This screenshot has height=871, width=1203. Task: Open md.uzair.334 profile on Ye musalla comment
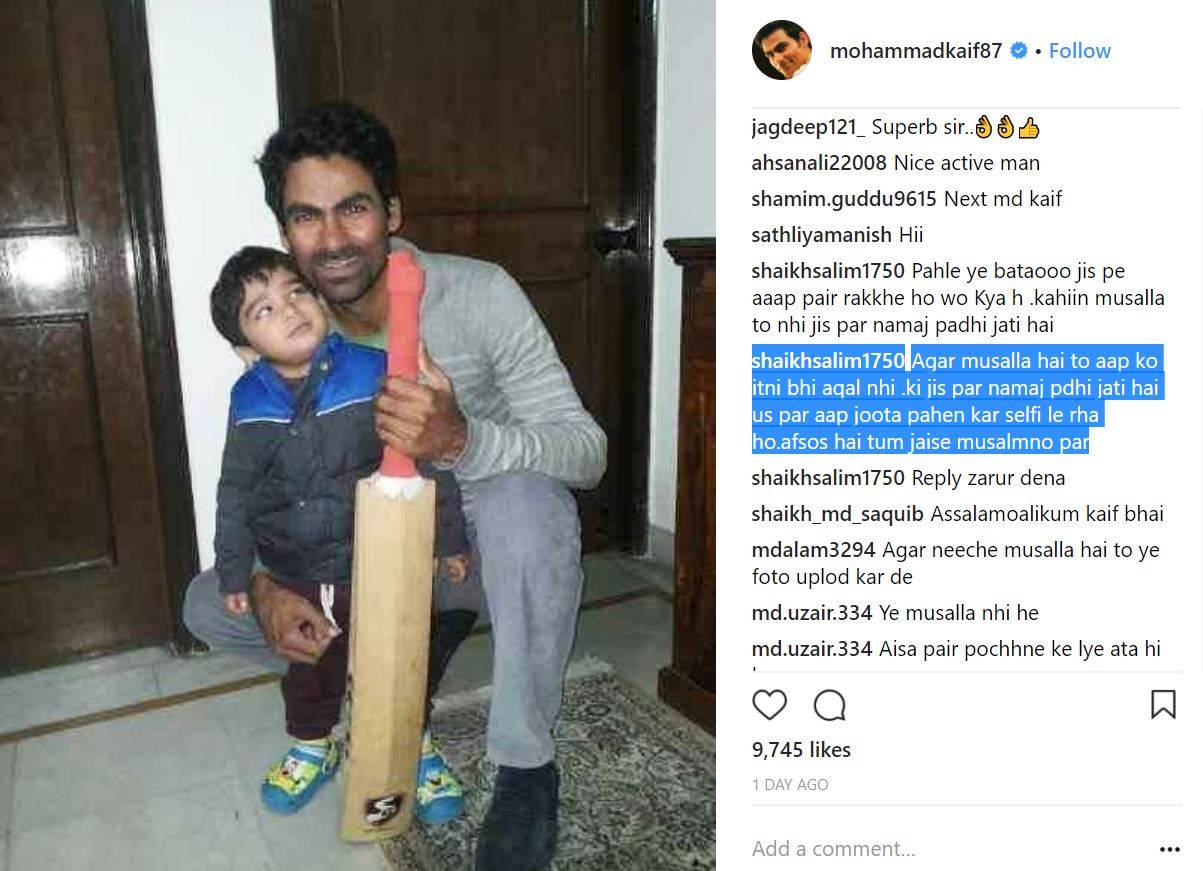tap(812, 613)
